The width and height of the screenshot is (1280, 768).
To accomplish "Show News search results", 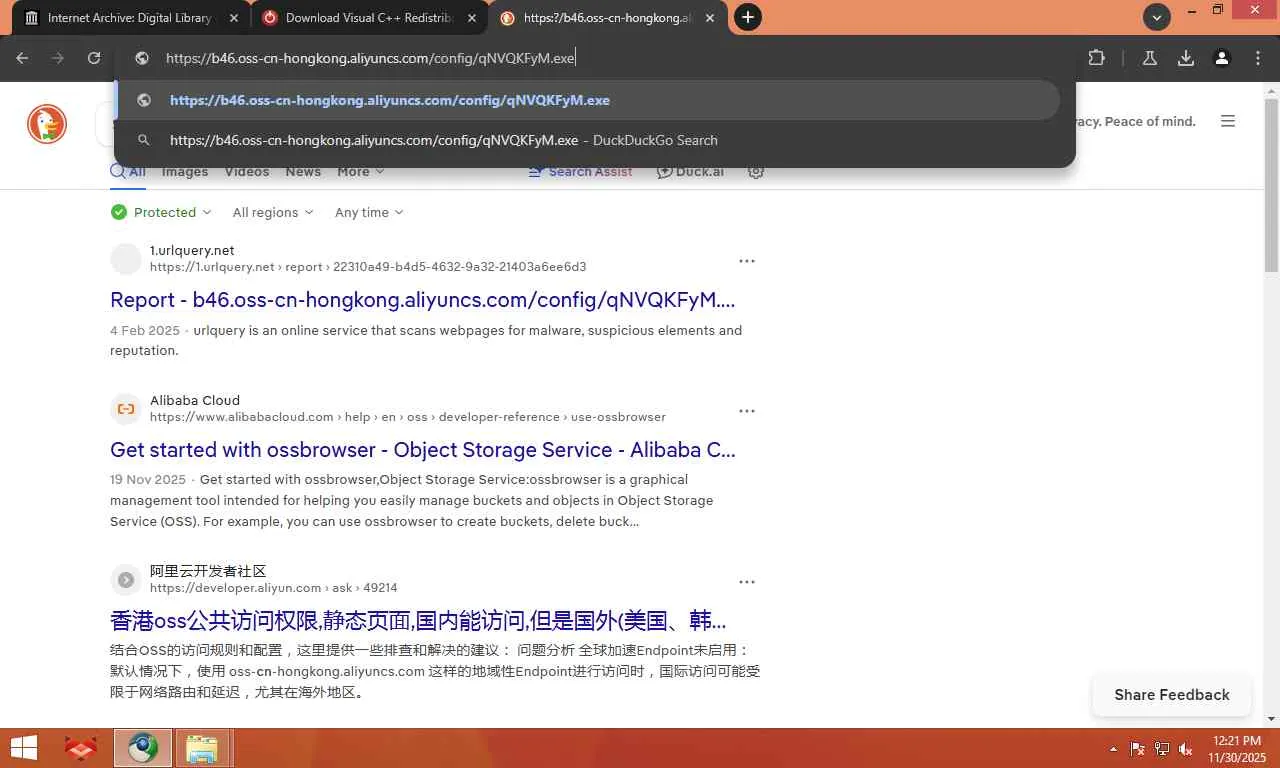I will 303,172.
